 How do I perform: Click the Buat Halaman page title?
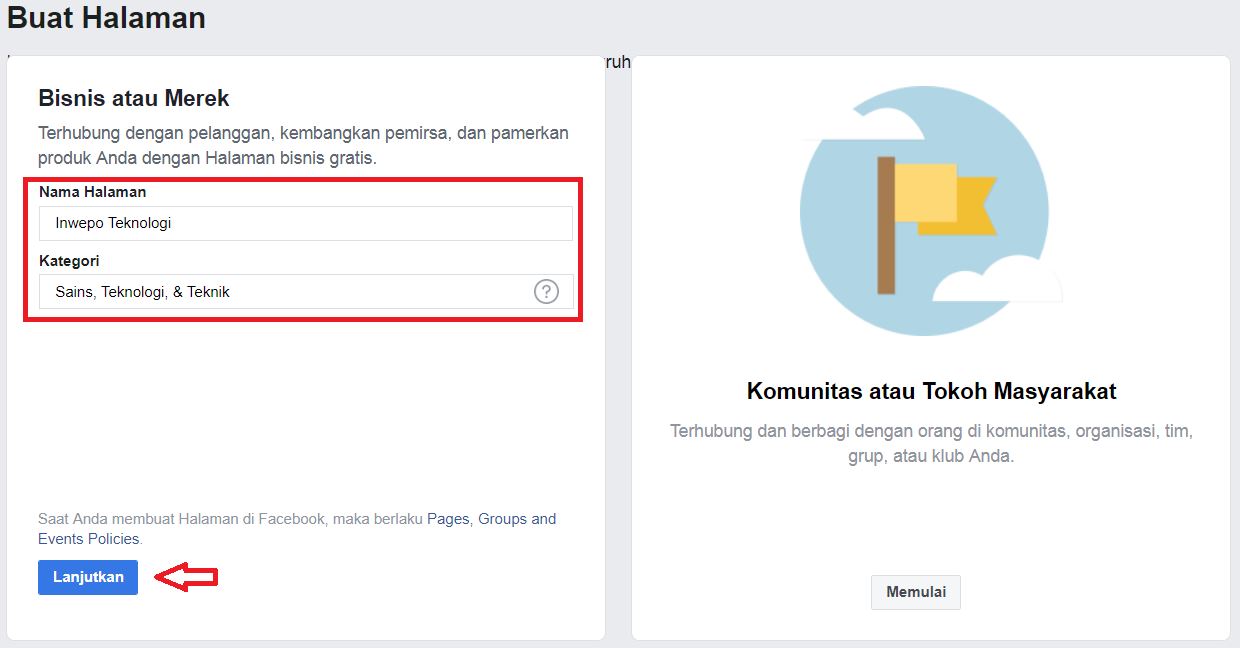106,17
